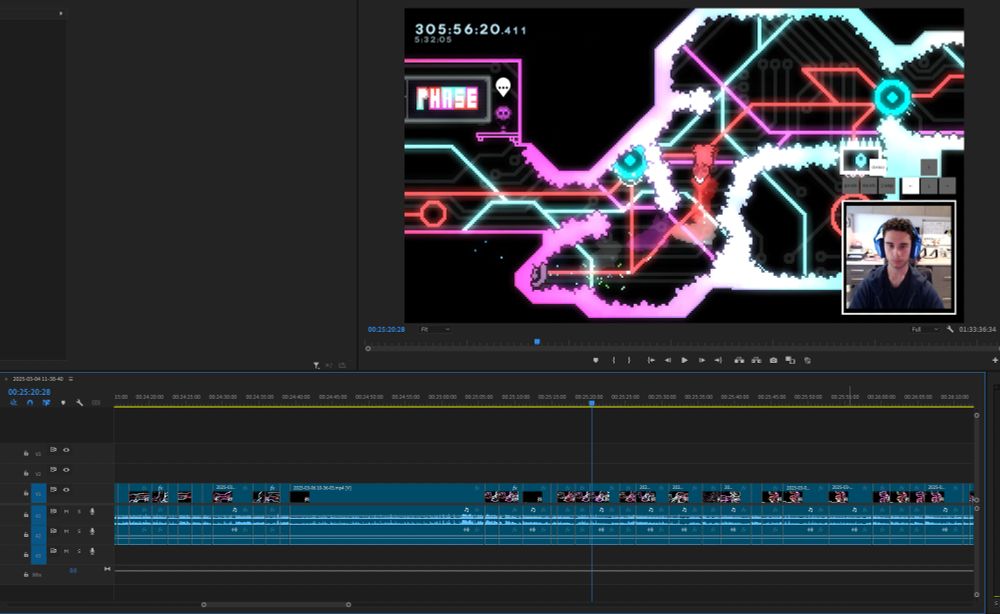Lock track V3 with padlock
This screenshot has width=1000, height=614.
click(26, 453)
